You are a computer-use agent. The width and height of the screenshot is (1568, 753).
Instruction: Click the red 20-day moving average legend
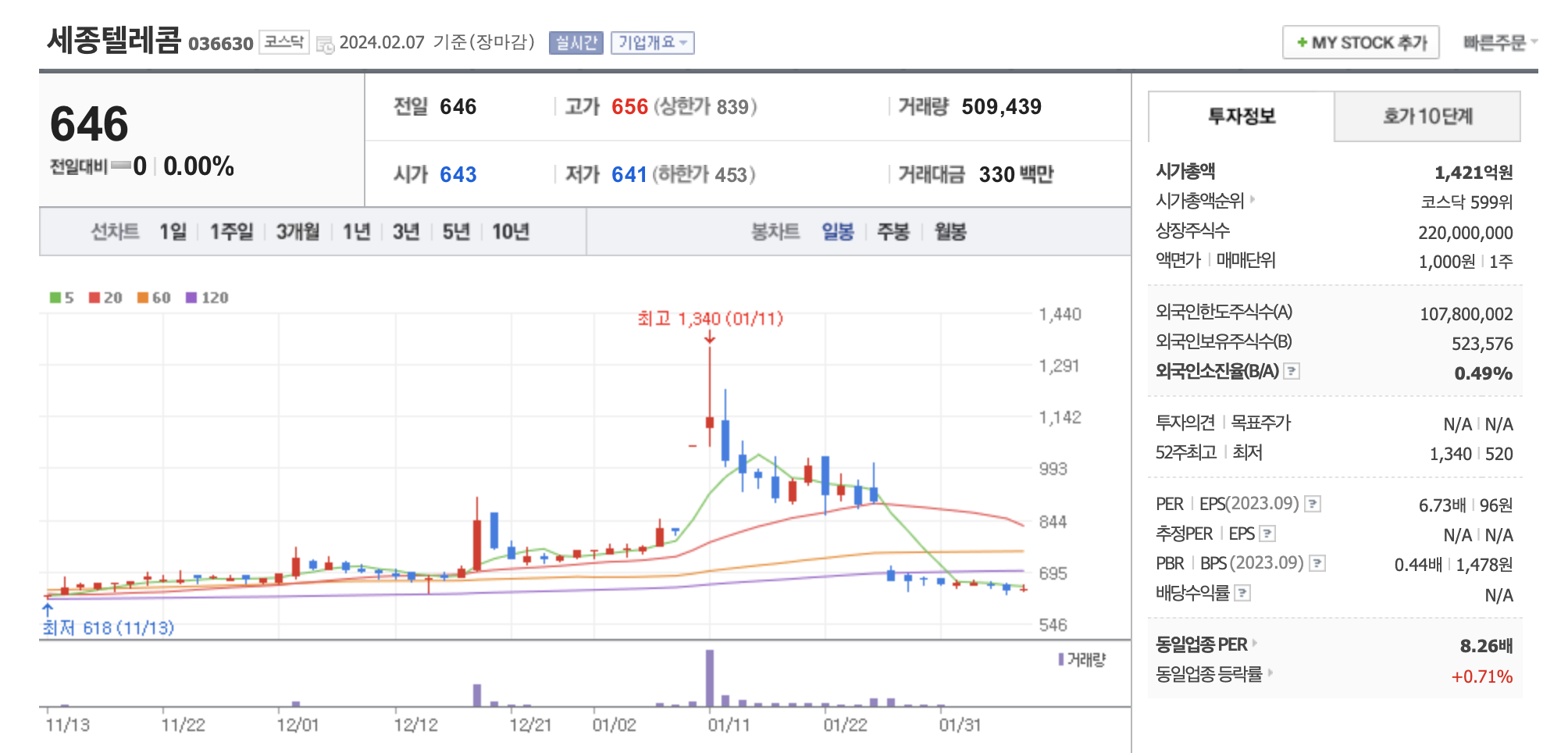[x=105, y=298]
